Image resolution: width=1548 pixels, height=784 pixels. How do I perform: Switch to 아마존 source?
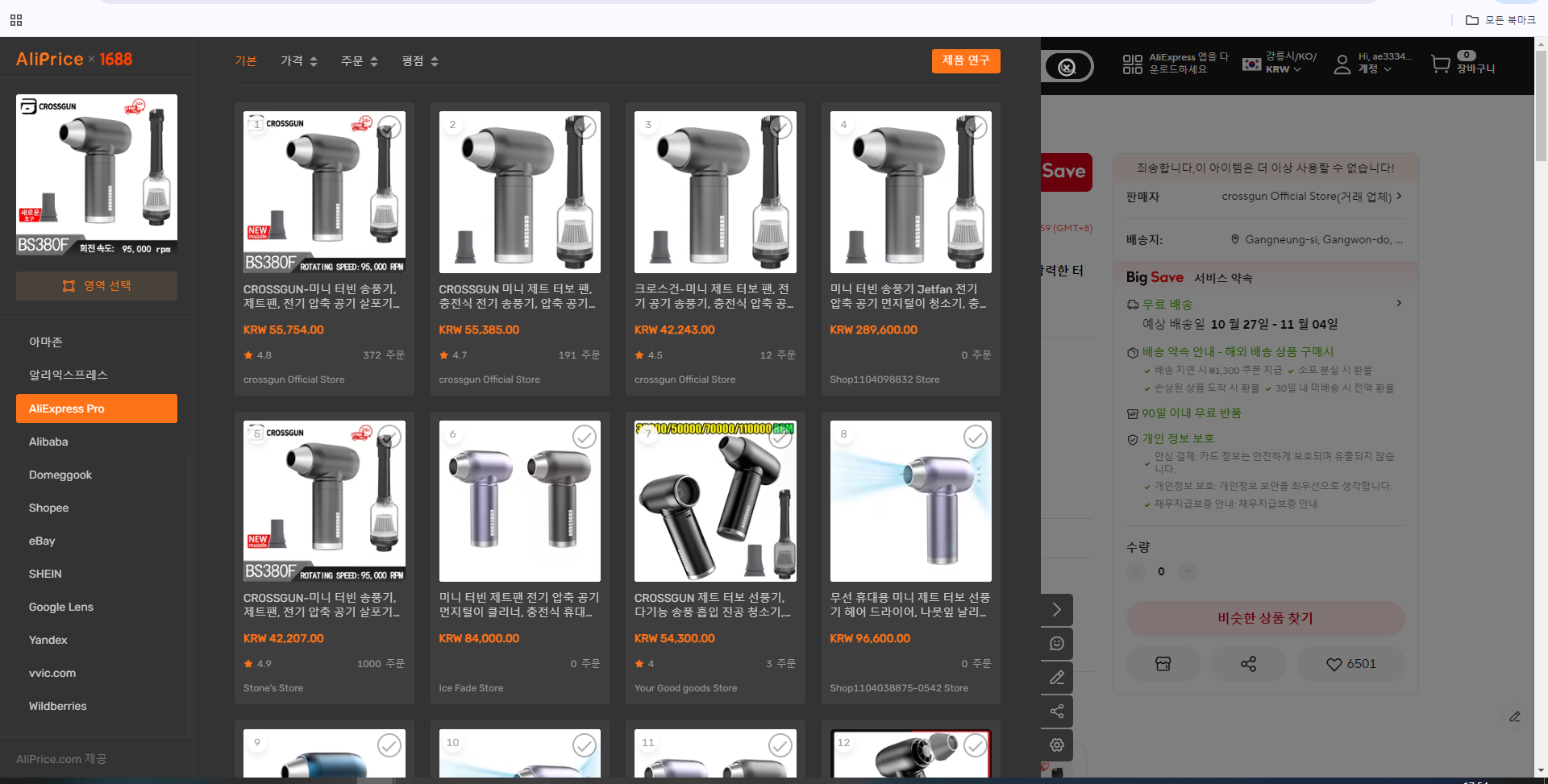[x=97, y=342]
